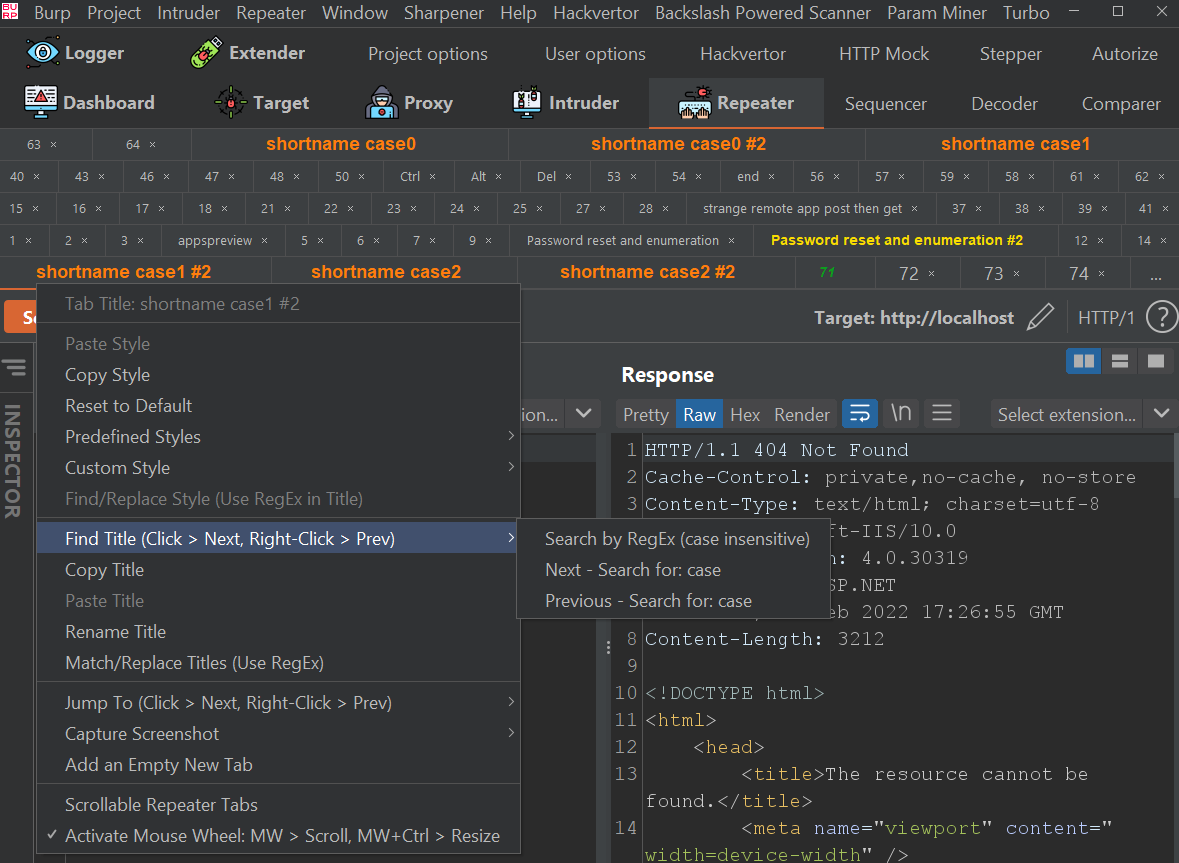This screenshot has height=863, width=1179.
Task: Close the Ctrl tab
Action: [432, 177]
